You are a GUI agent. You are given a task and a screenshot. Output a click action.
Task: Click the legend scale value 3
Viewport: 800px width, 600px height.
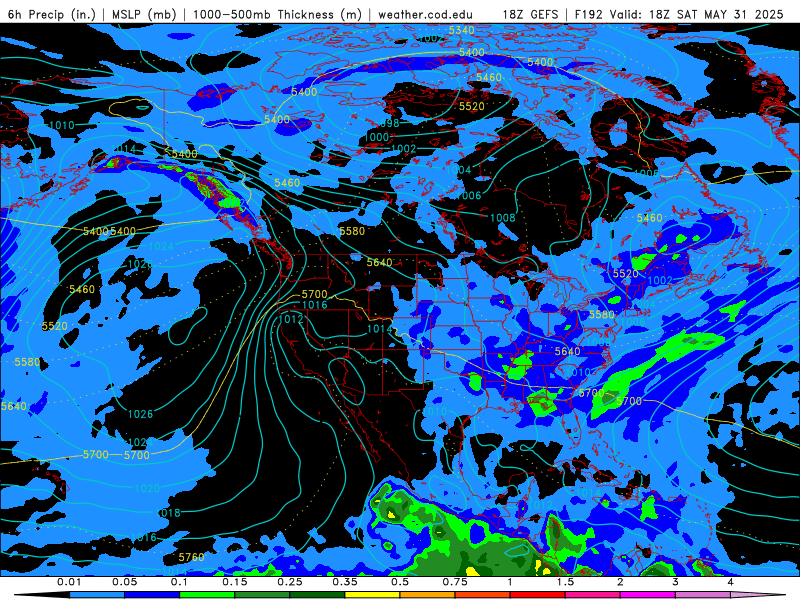(x=675, y=582)
